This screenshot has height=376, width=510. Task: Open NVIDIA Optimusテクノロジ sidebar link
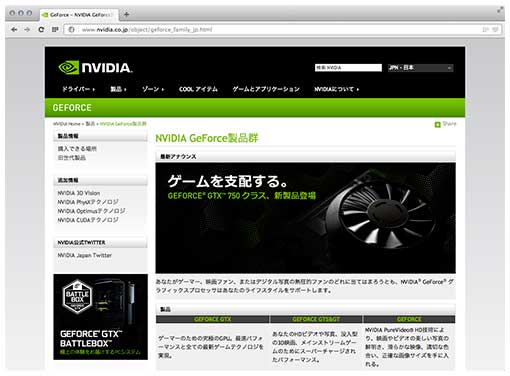click(x=92, y=211)
